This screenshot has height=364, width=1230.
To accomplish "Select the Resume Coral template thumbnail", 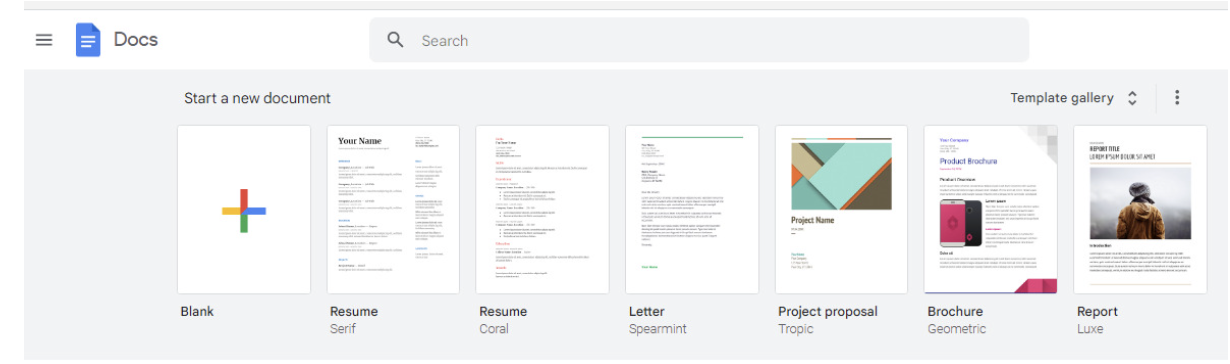I will tap(543, 210).
